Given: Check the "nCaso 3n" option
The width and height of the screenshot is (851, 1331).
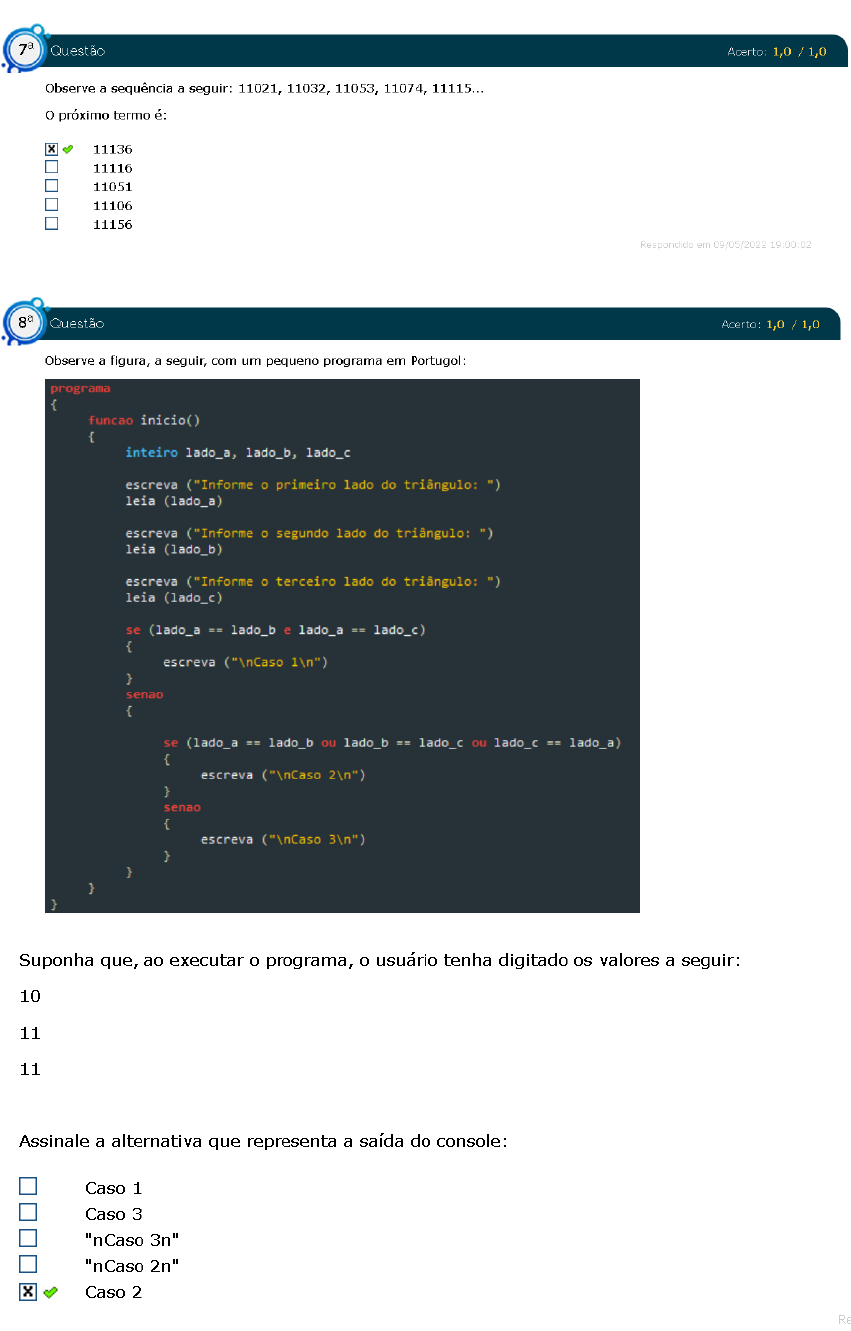Looking at the screenshot, I should (28, 1238).
